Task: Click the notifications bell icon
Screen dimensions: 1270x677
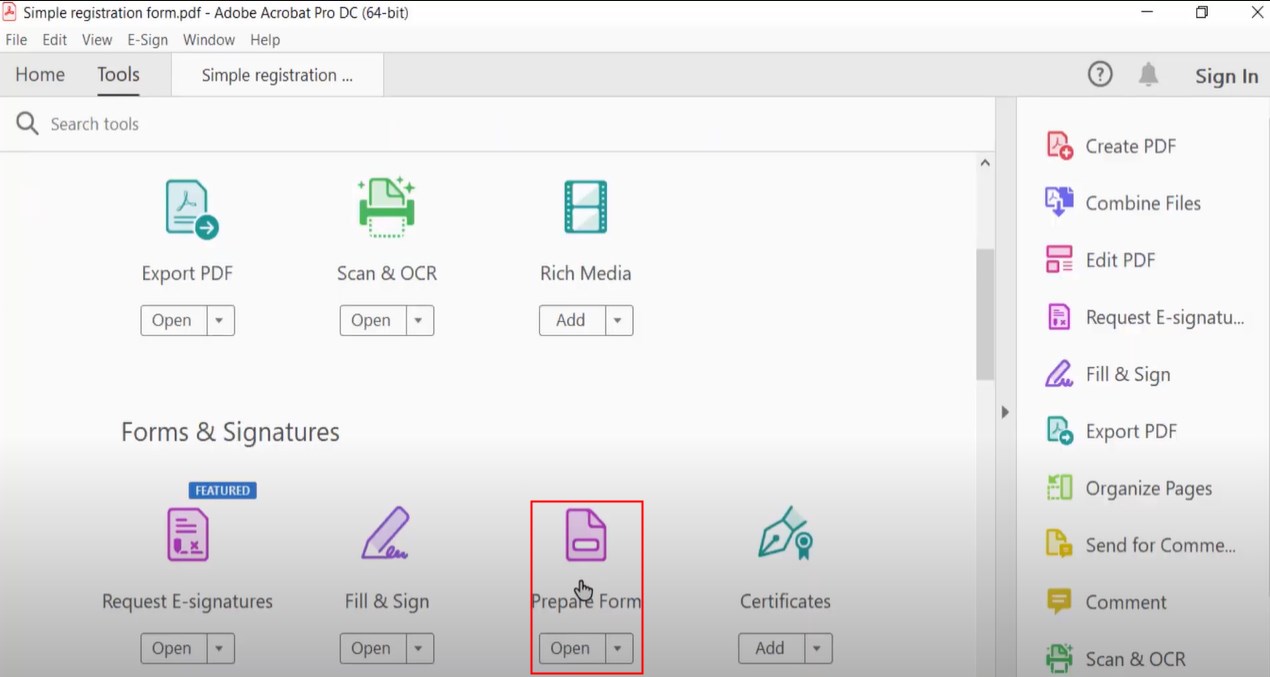Action: click(1148, 73)
